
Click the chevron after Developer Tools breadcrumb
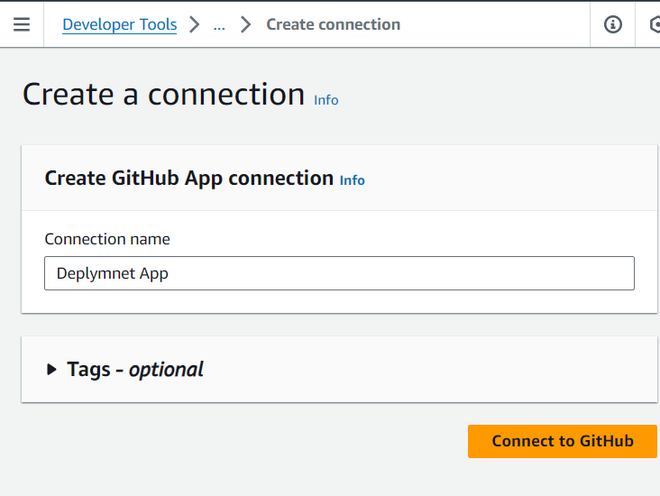pos(195,25)
